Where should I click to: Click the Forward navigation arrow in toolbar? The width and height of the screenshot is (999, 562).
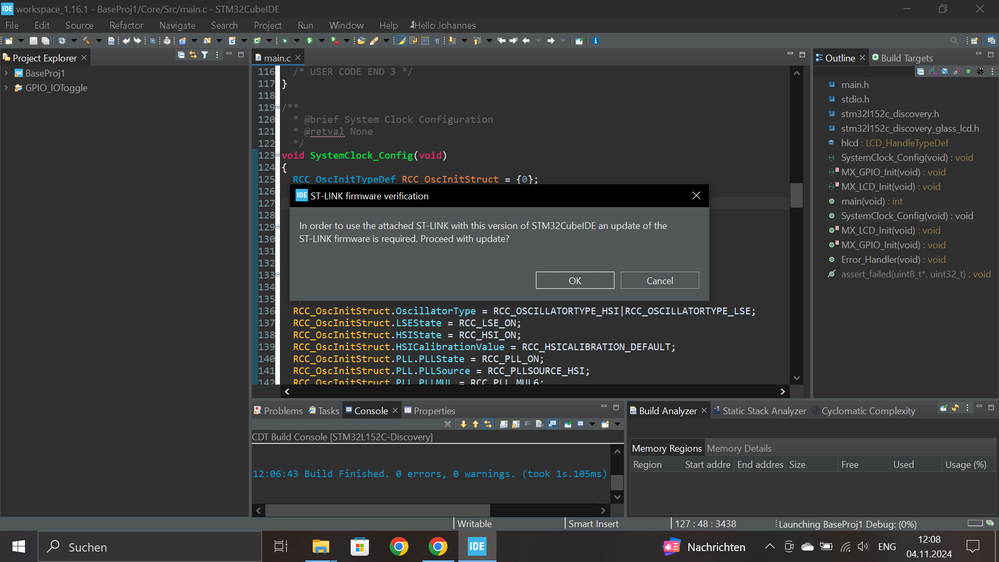pos(551,41)
